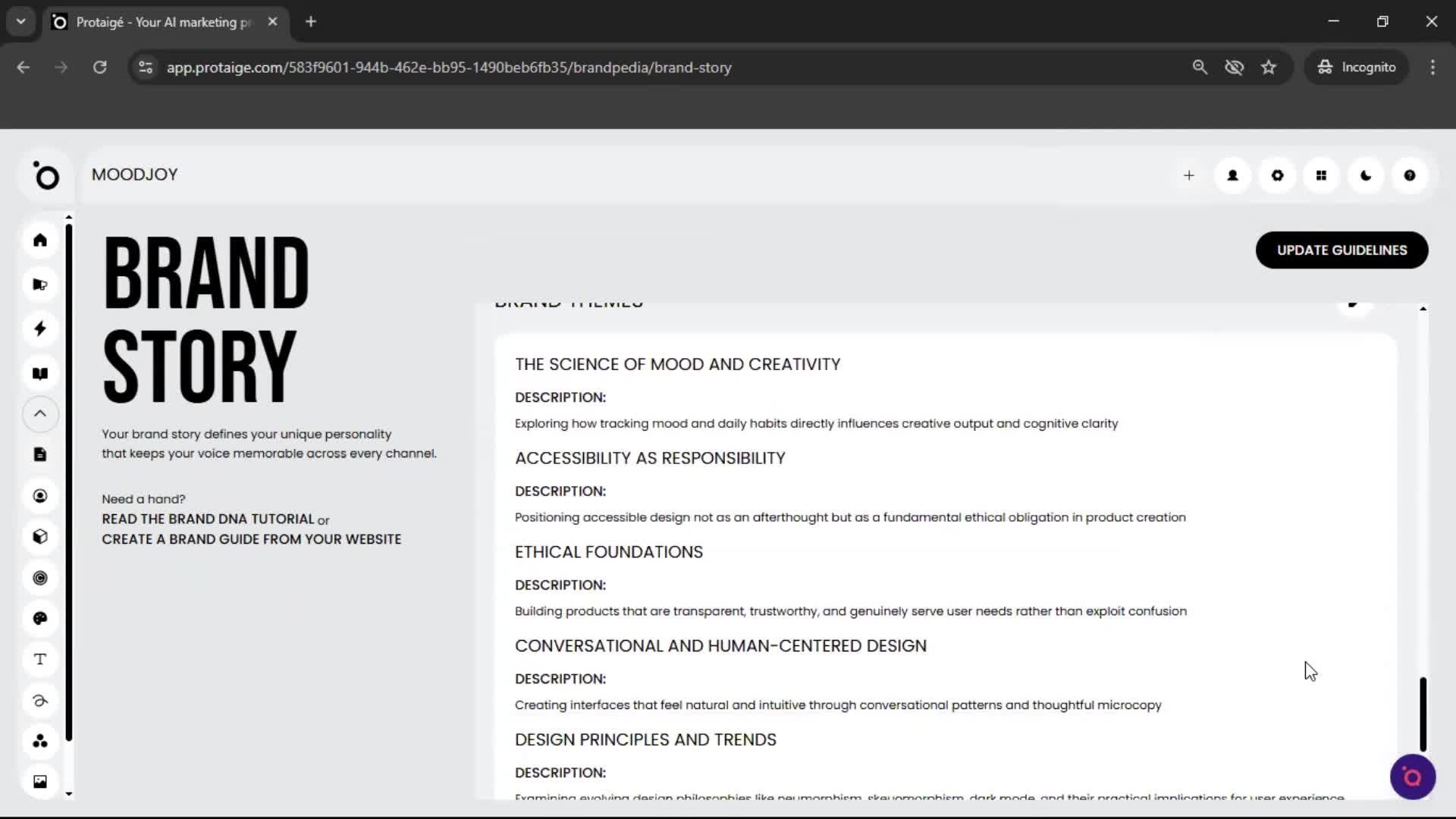Open the Typography T icon in the sidebar
1456x819 pixels.
click(x=40, y=659)
